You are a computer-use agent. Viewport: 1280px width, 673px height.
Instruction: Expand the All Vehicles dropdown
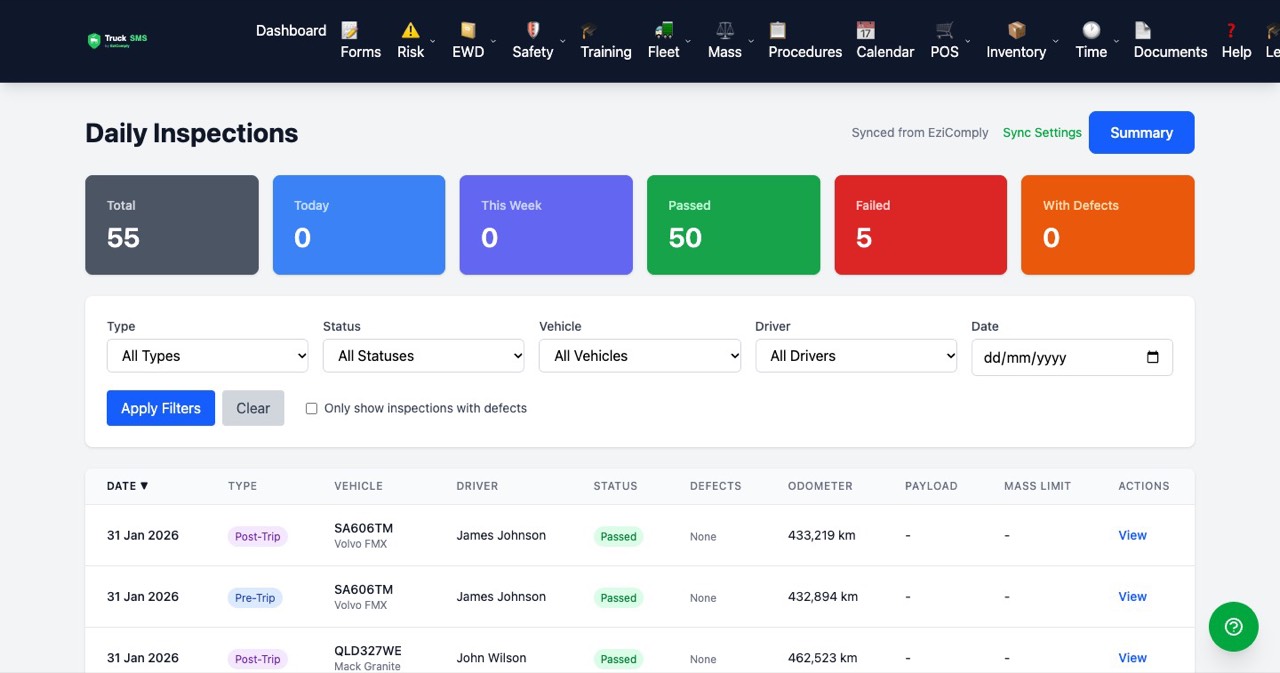click(x=640, y=356)
